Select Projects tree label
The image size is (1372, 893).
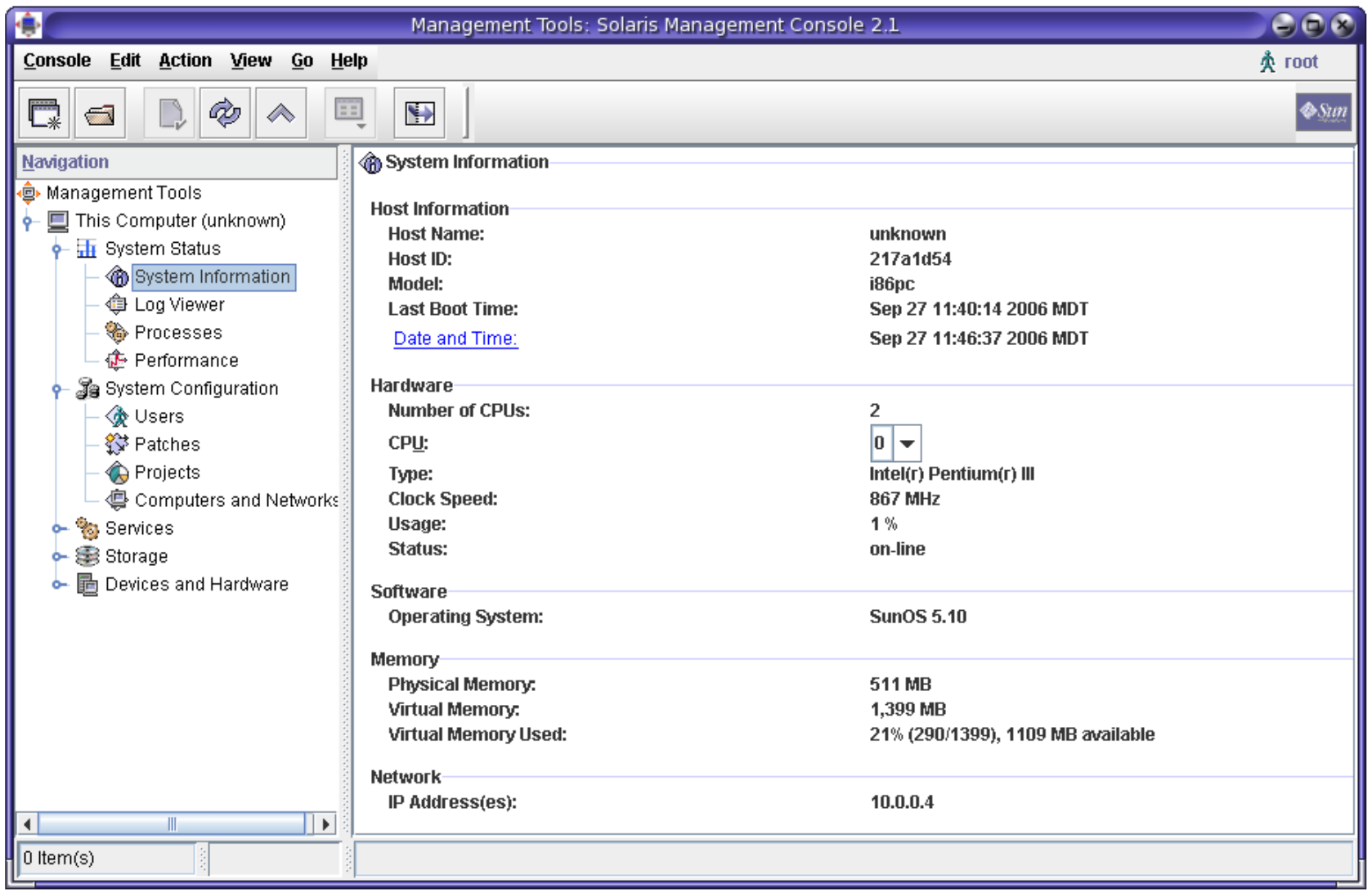pos(168,472)
